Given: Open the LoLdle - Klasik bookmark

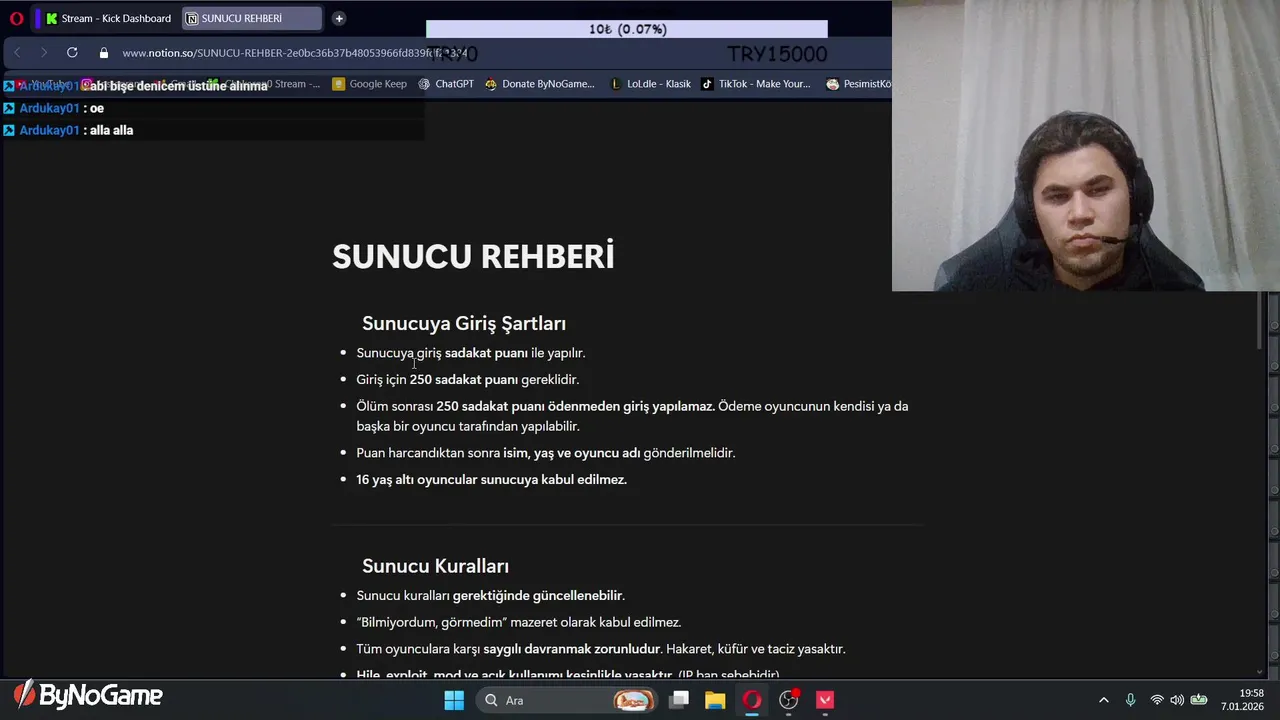Looking at the screenshot, I should coord(650,84).
